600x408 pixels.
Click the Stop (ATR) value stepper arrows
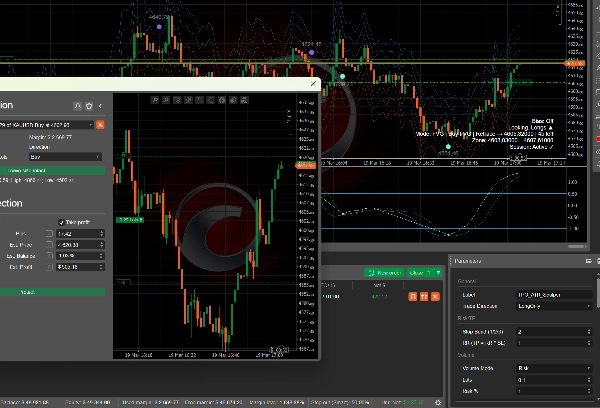point(589,332)
